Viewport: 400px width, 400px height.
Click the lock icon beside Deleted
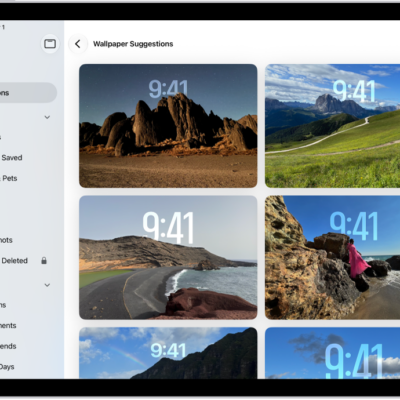[x=44, y=260]
